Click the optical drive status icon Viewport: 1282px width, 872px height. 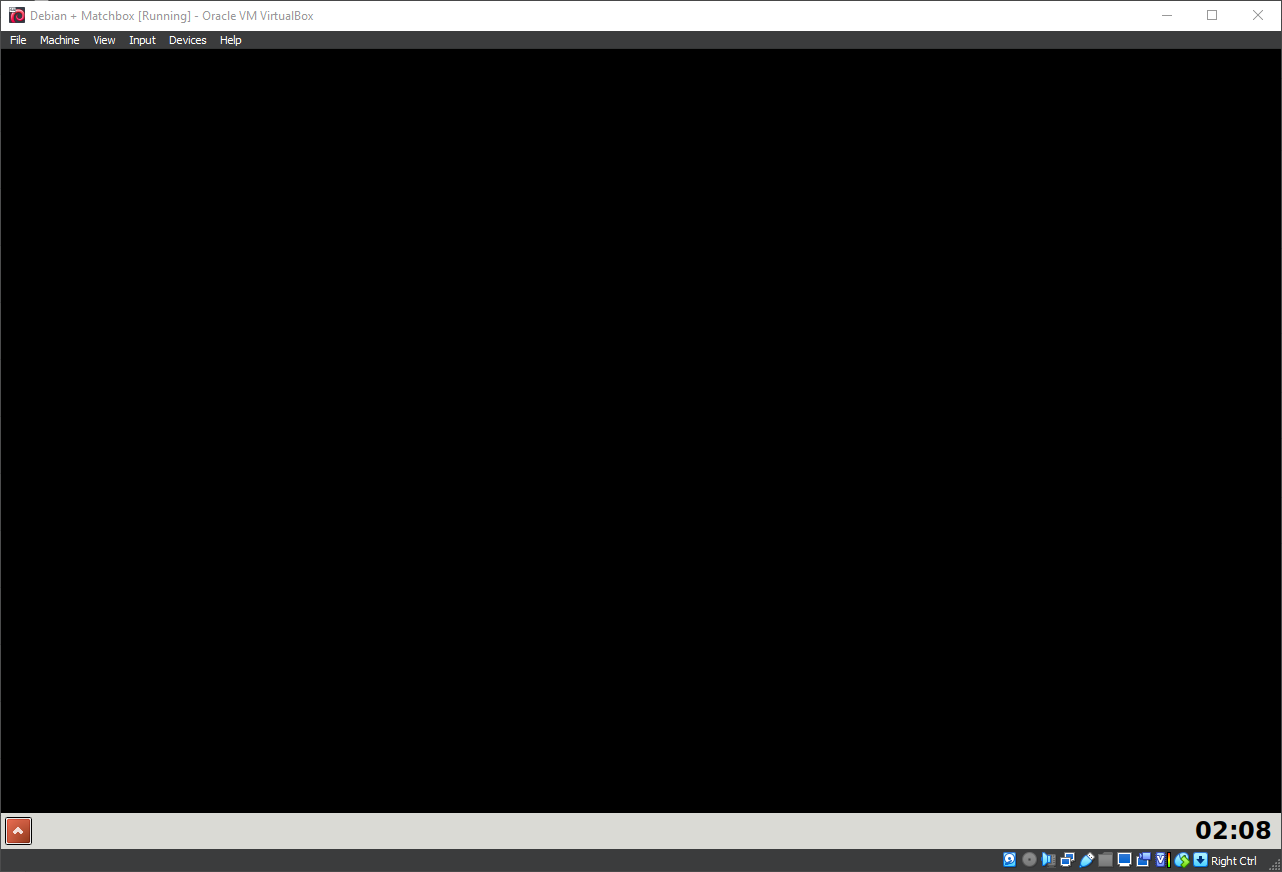click(x=1029, y=860)
